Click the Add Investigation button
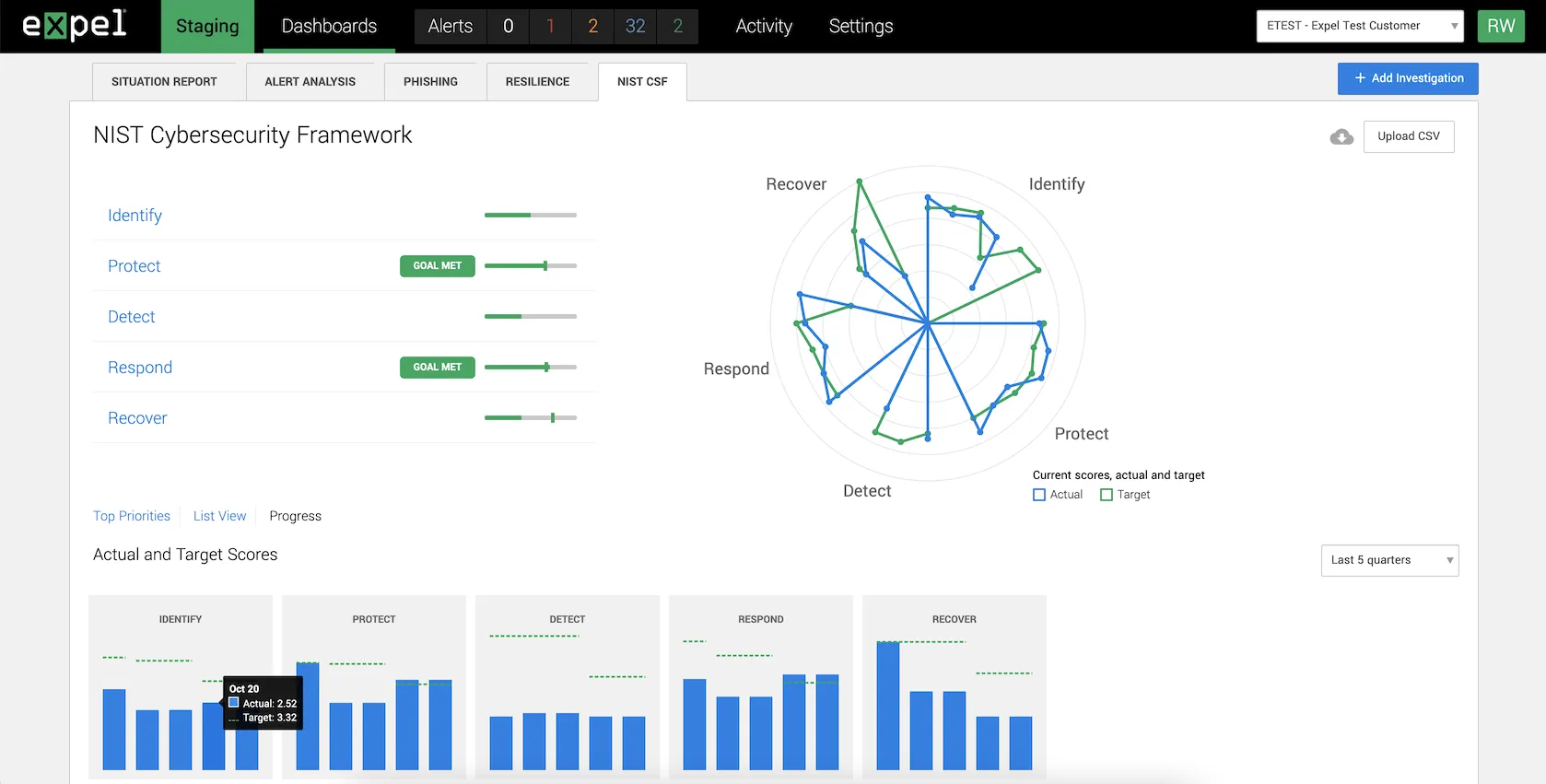 pyautogui.click(x=1407, y=78)
